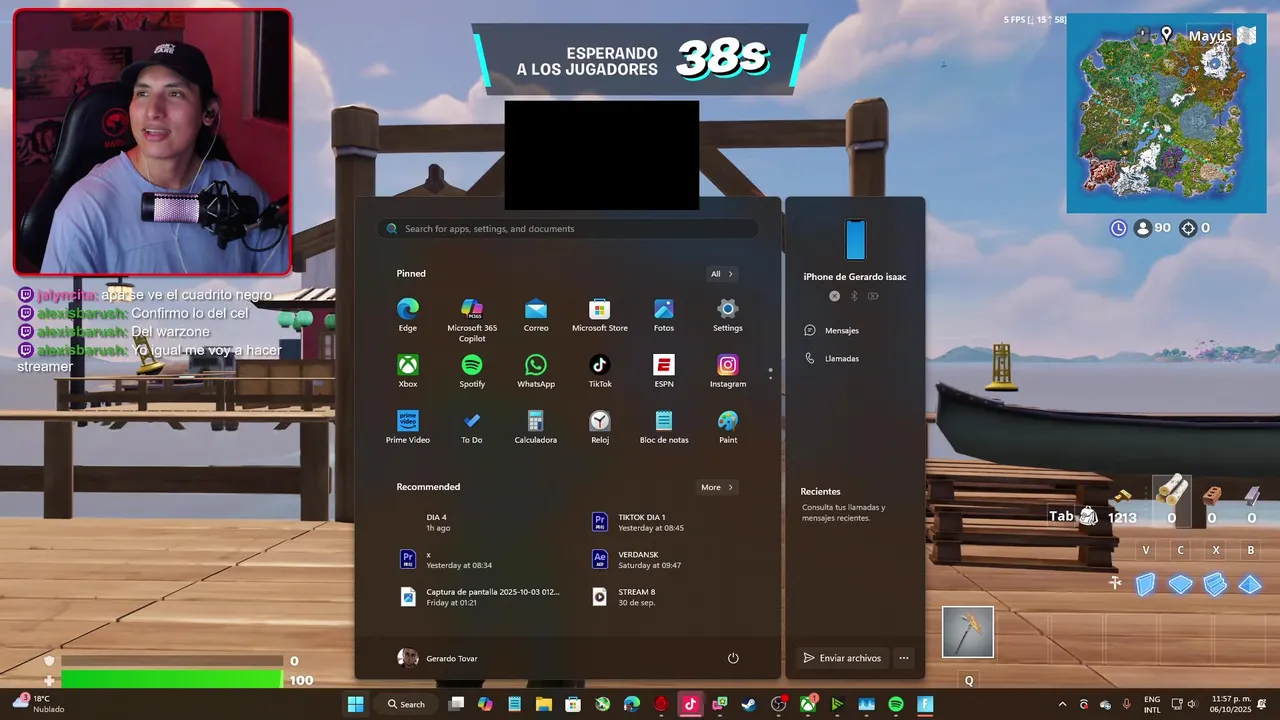The width and height of the screenshot is (1280, 720).
Task: Click Enviar archivos button
Action: tap(842, 658)
